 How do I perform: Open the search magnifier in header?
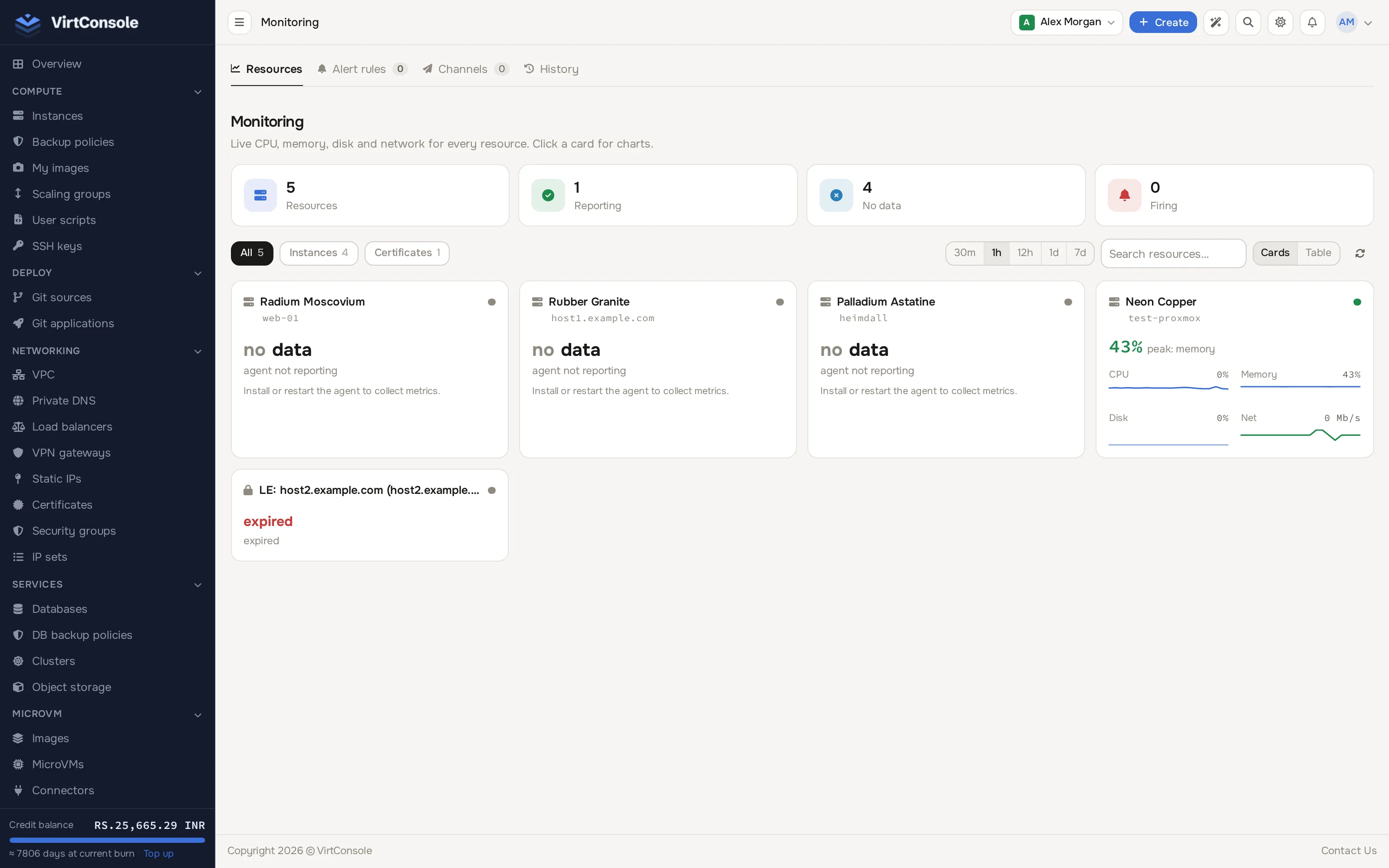[1248, 23]
